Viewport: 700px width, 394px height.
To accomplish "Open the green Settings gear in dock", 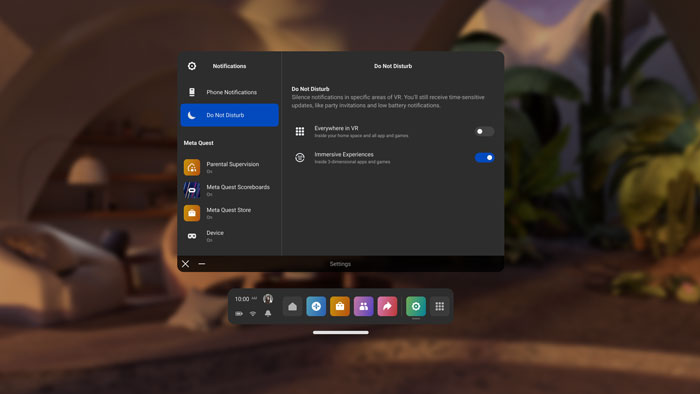I will click(416, 307).
